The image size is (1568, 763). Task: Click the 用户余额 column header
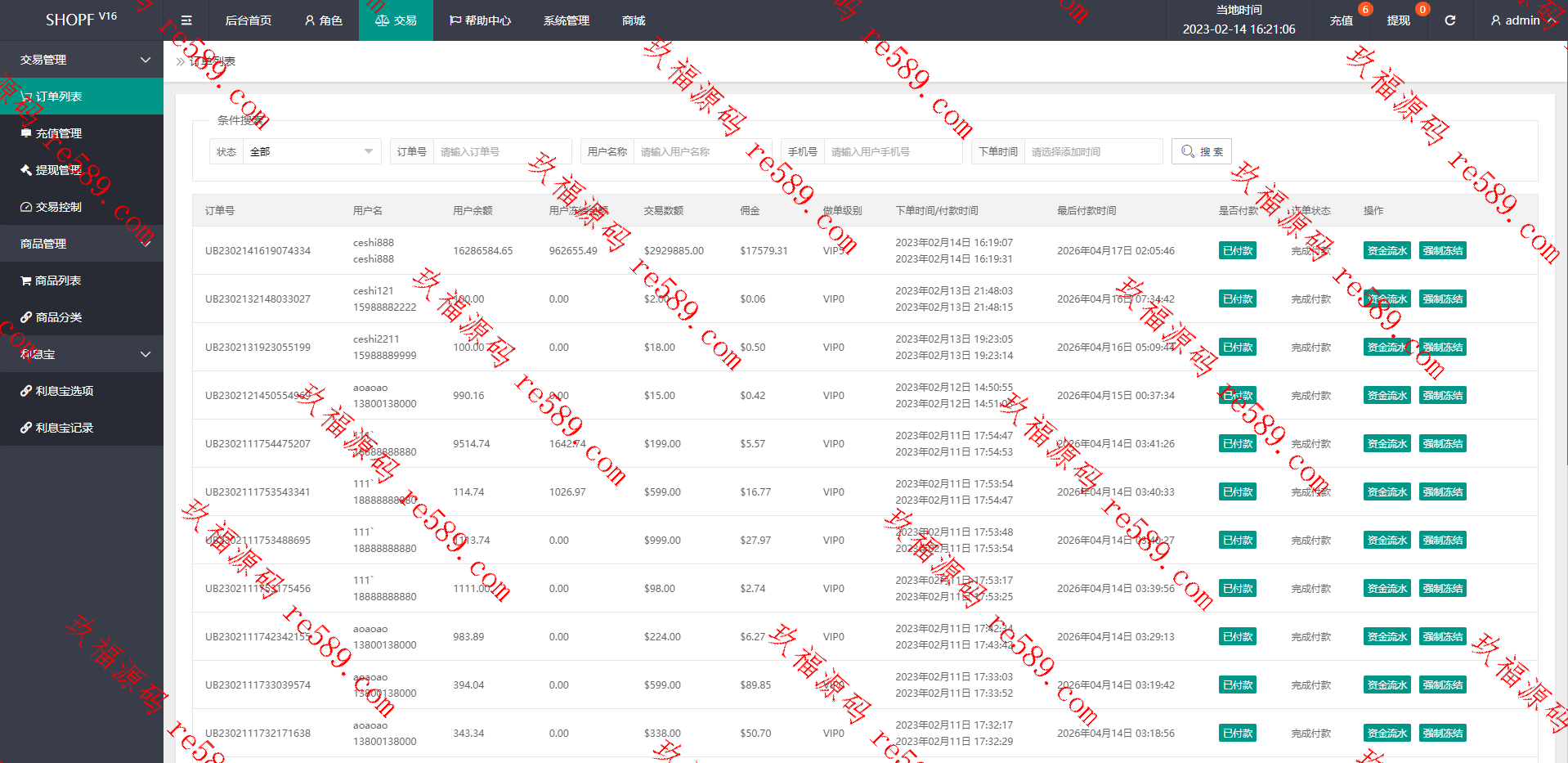[x=473, y=211]
